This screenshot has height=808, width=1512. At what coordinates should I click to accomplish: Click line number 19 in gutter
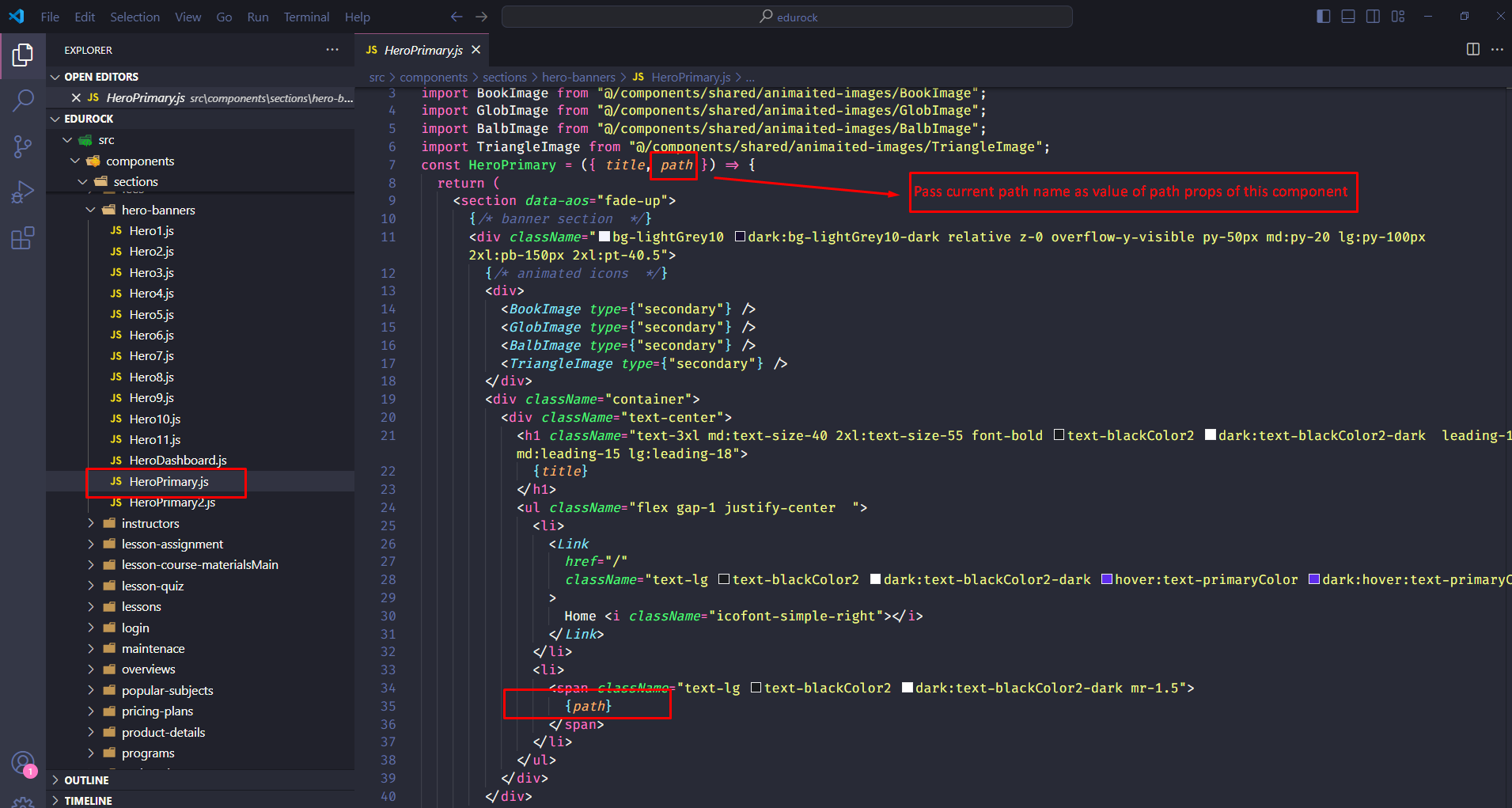point(388,399)
